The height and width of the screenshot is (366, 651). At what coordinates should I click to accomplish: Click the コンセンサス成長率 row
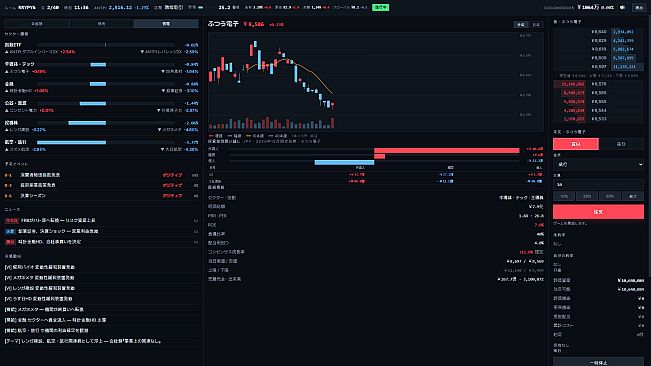click(x=376, y=252)
